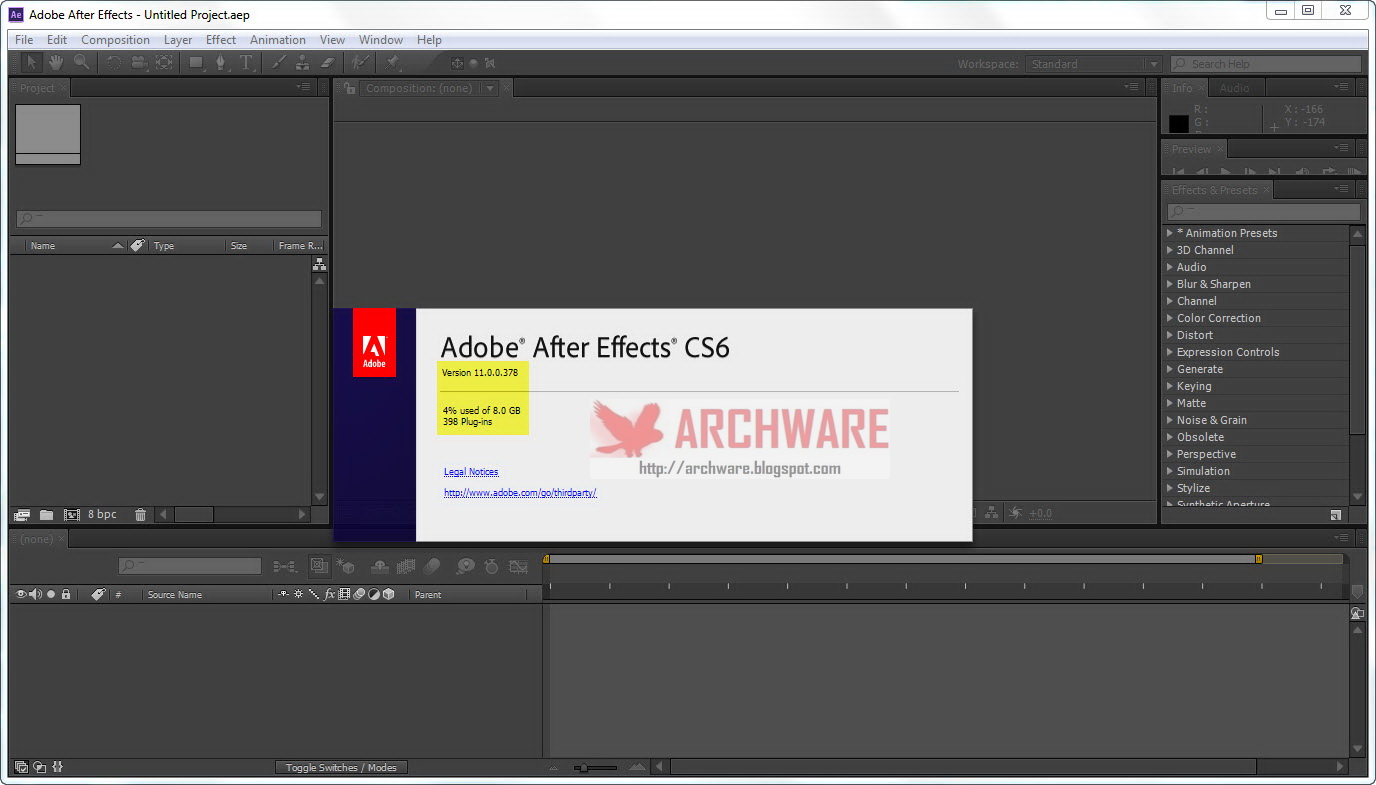Open the project flowchart view icon
This screenshot has height=785, width=1376.
point(319,264)
